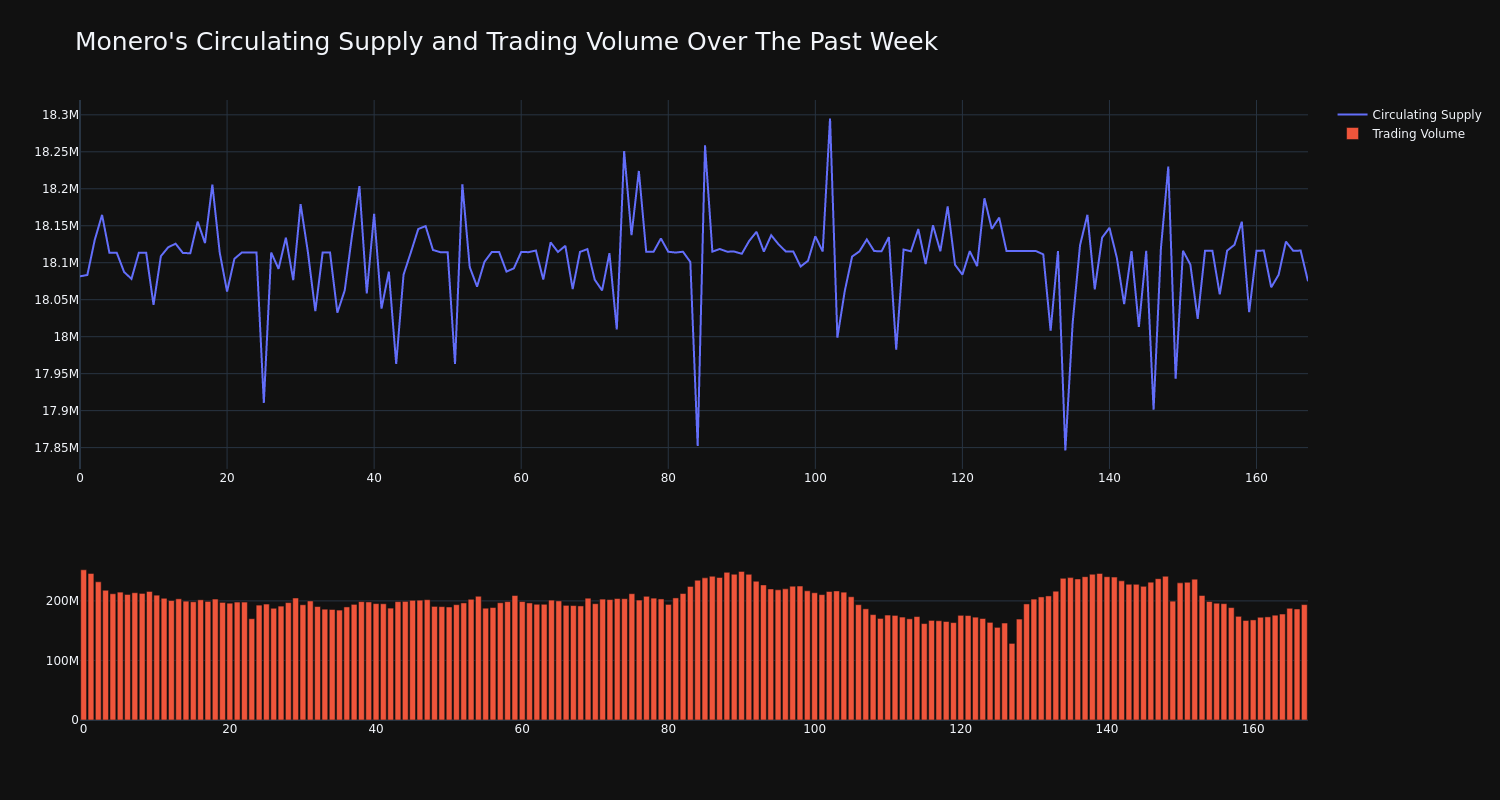Click the 18.3M y-axis label
The height and width of the screenshot is (800, 1500).
point(60,115)
